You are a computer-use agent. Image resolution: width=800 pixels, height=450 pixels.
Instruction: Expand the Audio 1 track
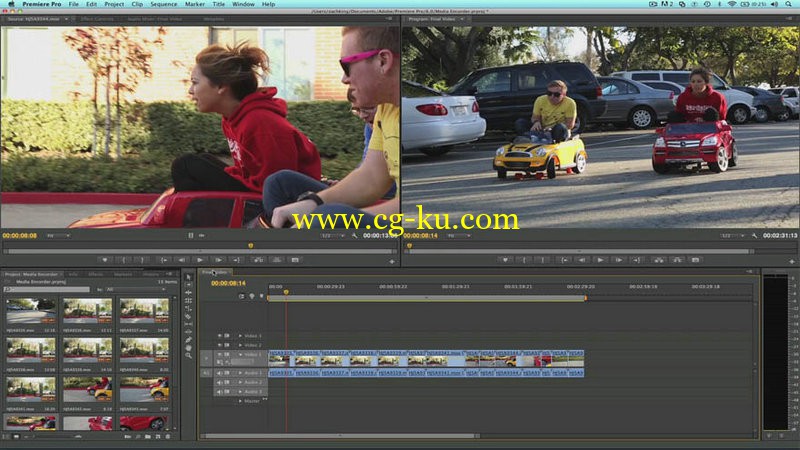click(240, 373)
